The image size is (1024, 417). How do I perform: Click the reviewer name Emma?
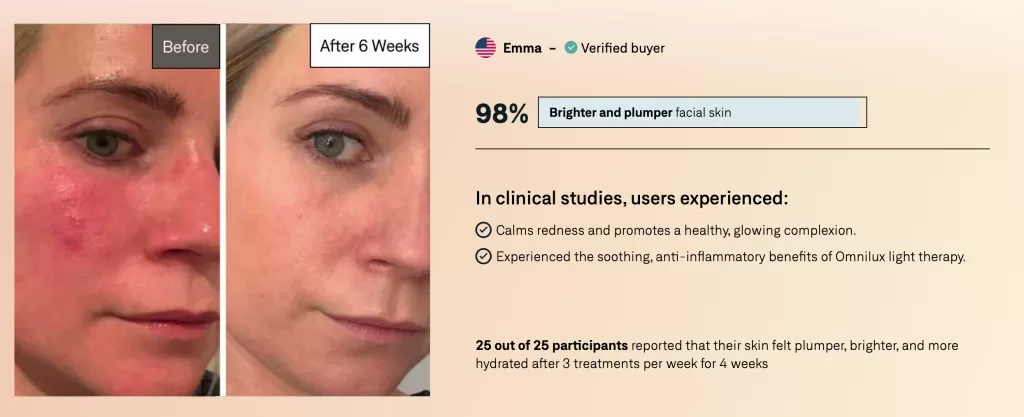pos(522,48)
